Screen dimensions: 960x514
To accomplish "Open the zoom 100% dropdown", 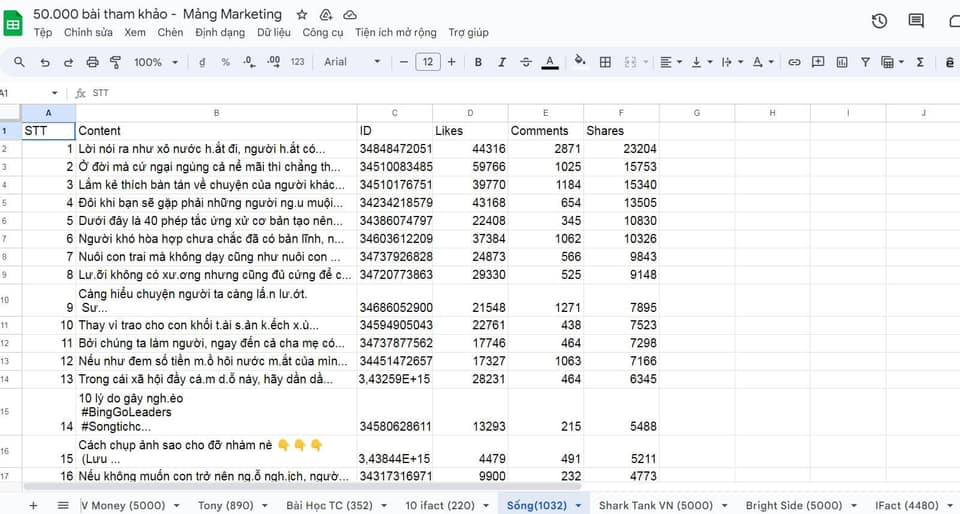I will (x=153, y=62).
